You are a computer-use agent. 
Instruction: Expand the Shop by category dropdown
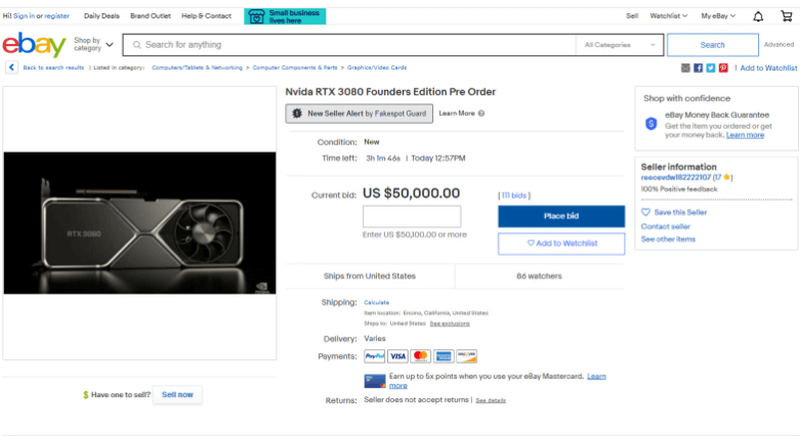93,44
